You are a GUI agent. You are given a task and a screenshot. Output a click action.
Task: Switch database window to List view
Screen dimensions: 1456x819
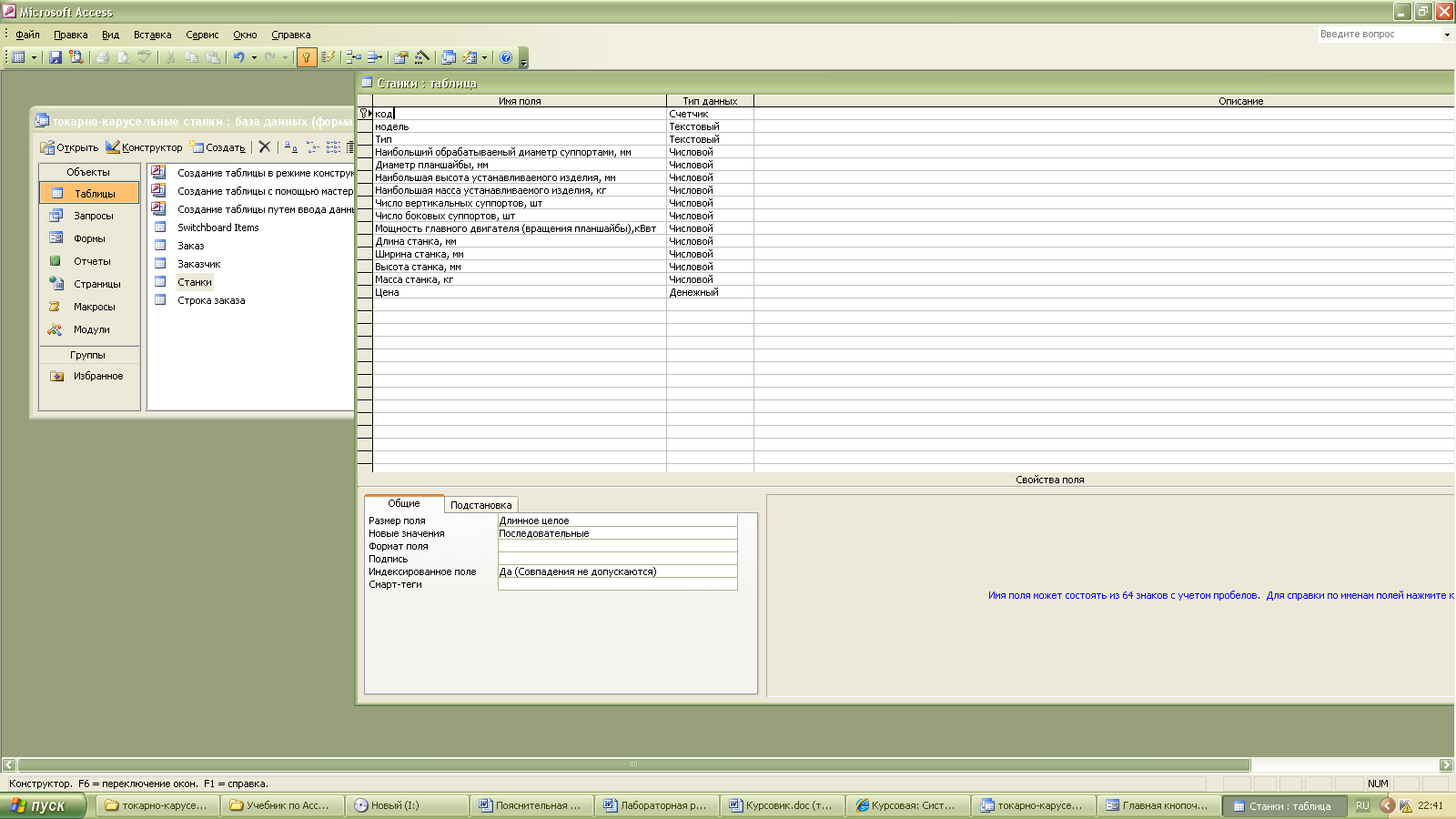coord(333,147)
